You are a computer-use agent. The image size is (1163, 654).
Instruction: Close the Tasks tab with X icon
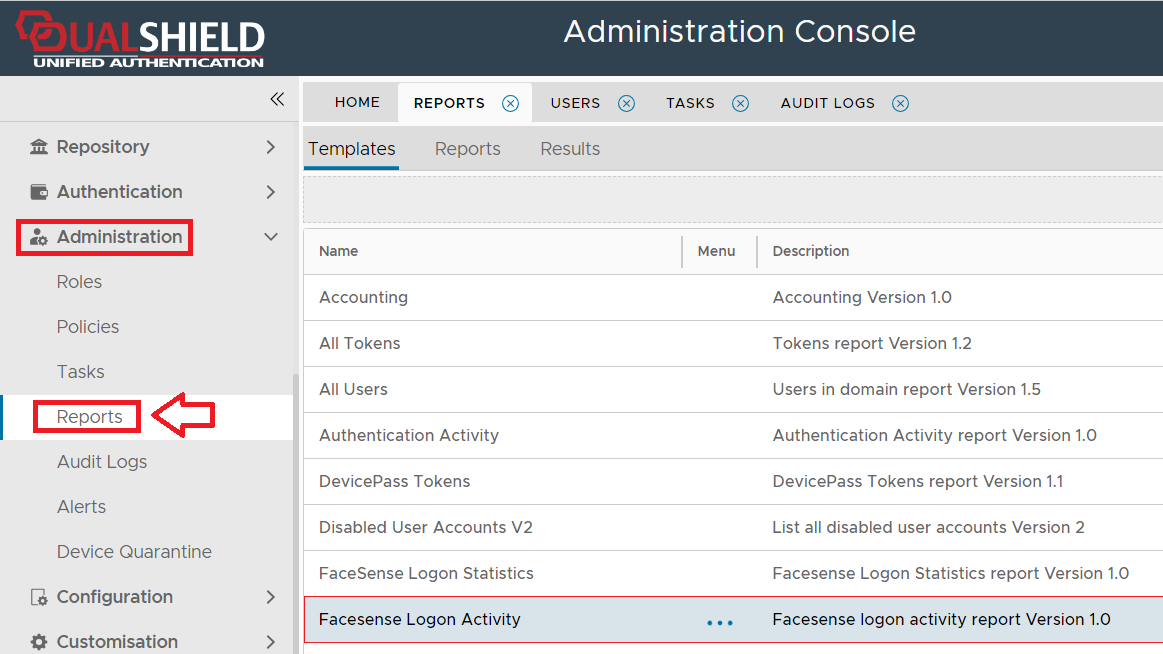pos(740,103)
